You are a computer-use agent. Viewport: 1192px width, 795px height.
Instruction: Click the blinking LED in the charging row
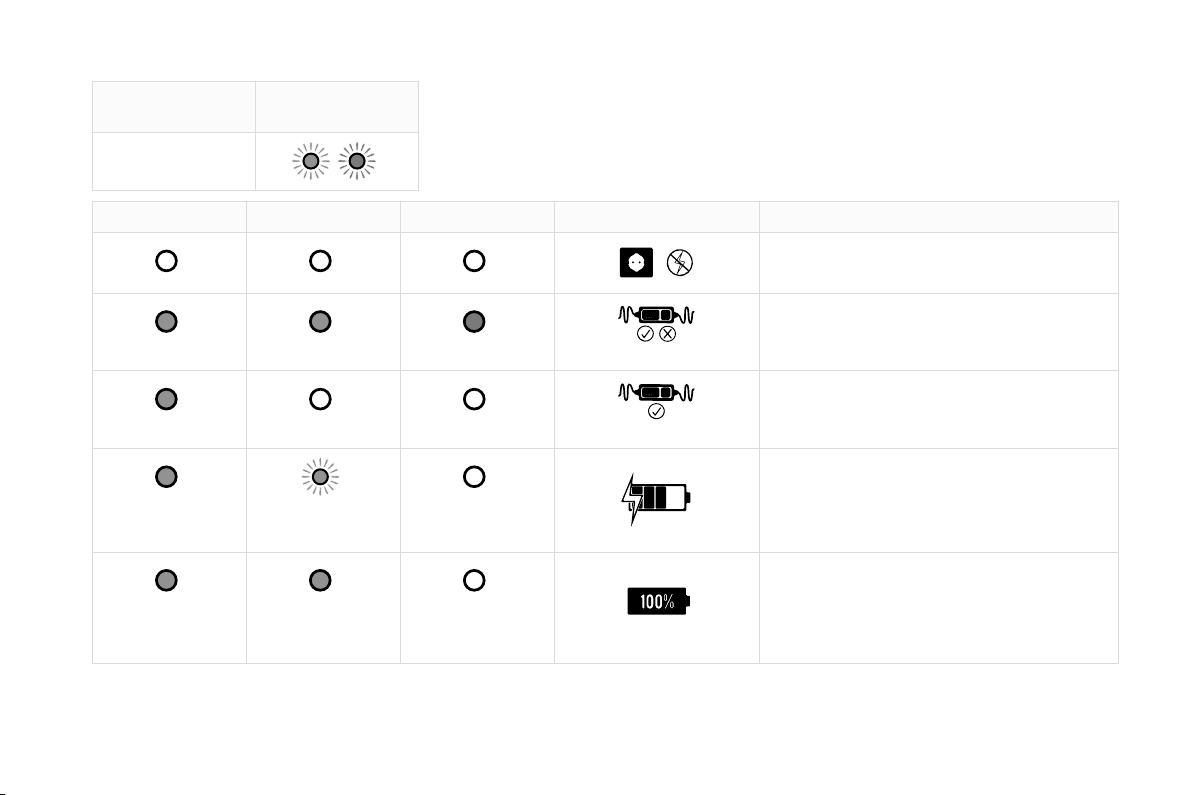coord(320,477)
